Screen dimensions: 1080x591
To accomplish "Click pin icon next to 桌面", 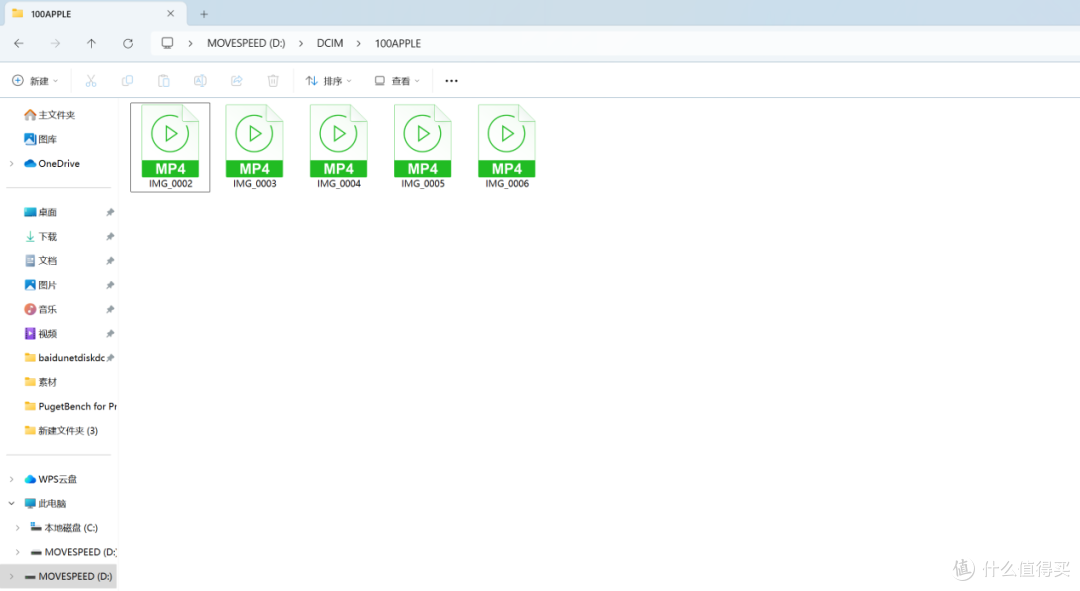I will (110, 212).
